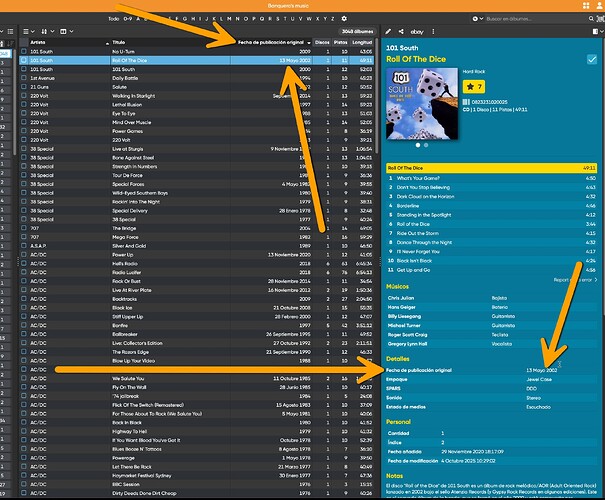The image size is (605, 500).
Task: Check the box for A.S.A.P. Silver And Gold
Action: [x=24, y=246]
